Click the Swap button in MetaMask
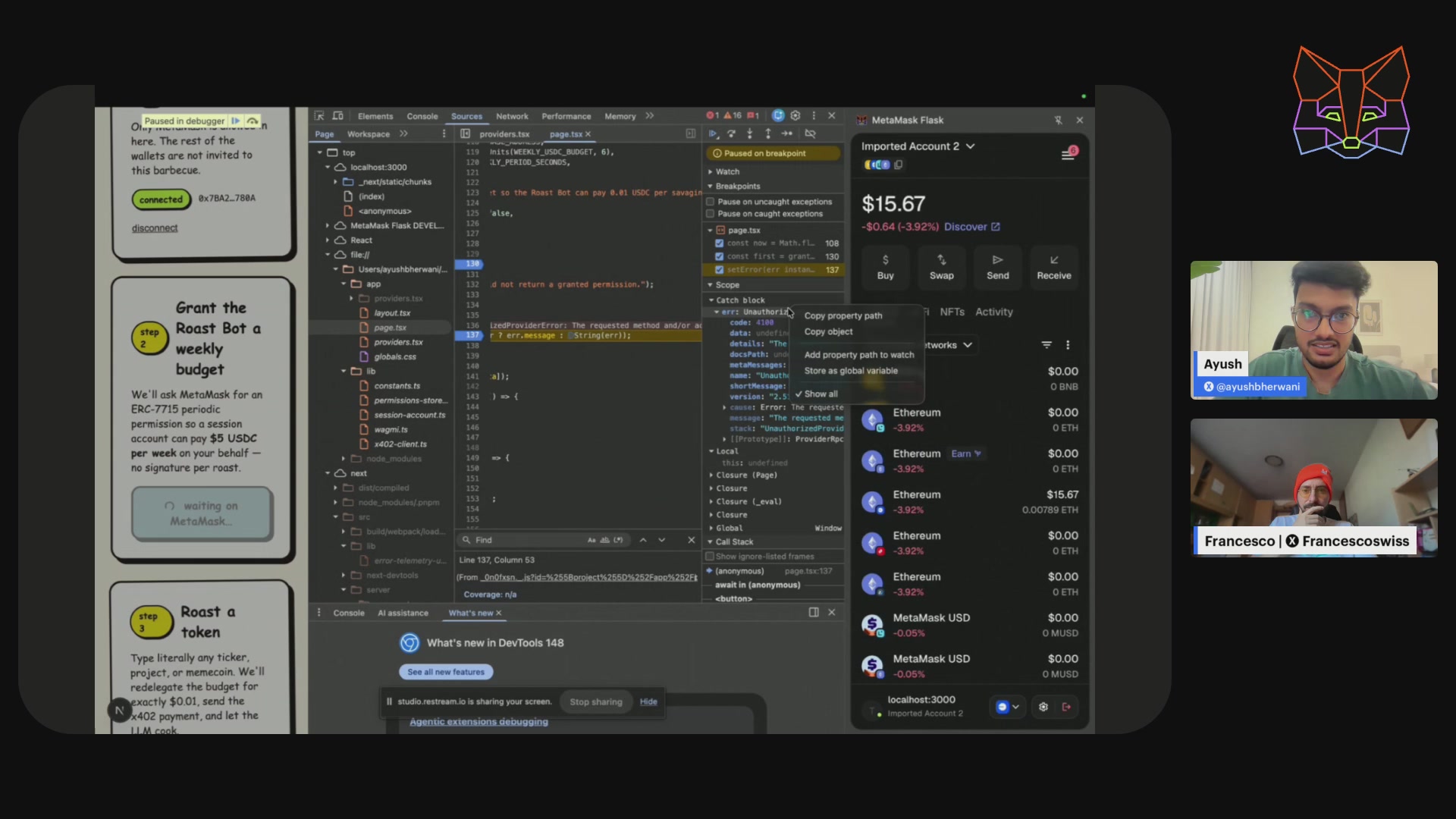The height and width of the screenshot is (819, 1456). (x=941, y=268)
